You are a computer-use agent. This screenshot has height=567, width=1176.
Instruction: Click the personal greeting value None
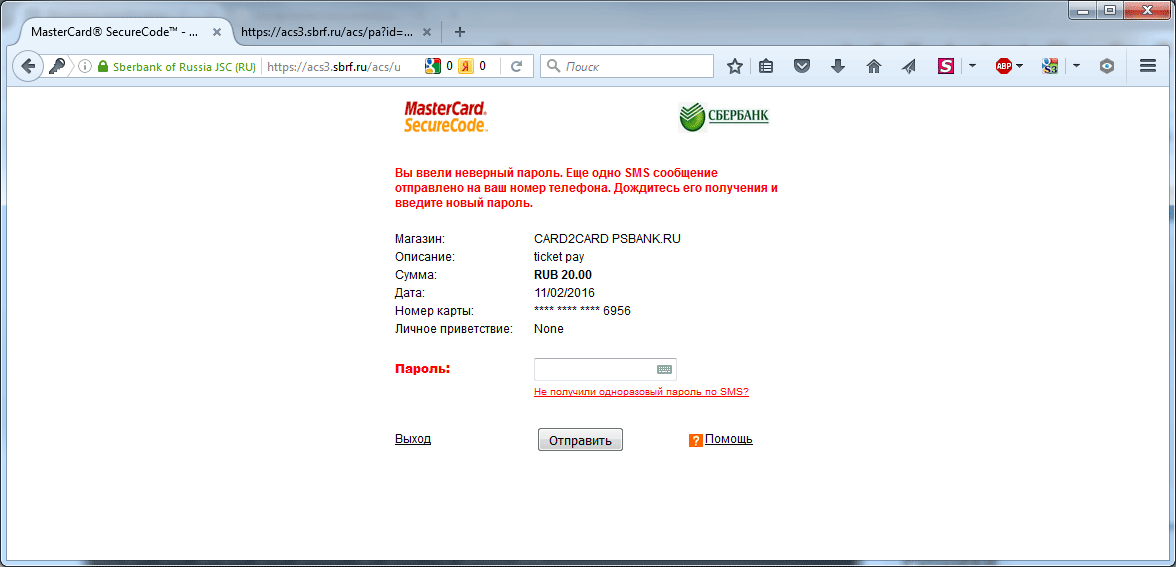tap(548, 328)
